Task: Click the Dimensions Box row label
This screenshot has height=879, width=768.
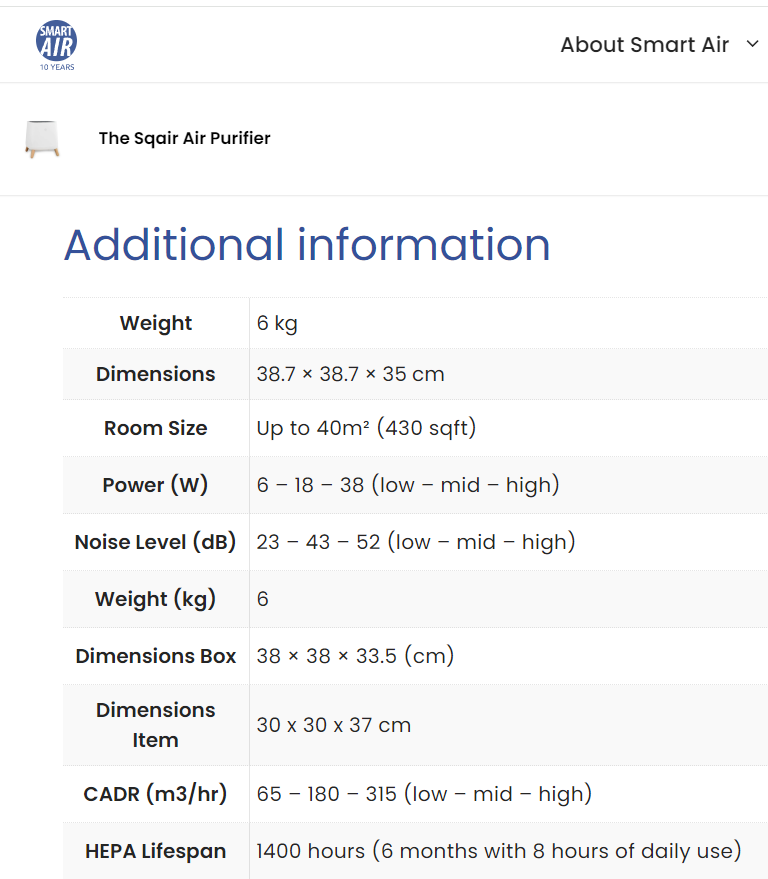Action: tap(155, 656)
